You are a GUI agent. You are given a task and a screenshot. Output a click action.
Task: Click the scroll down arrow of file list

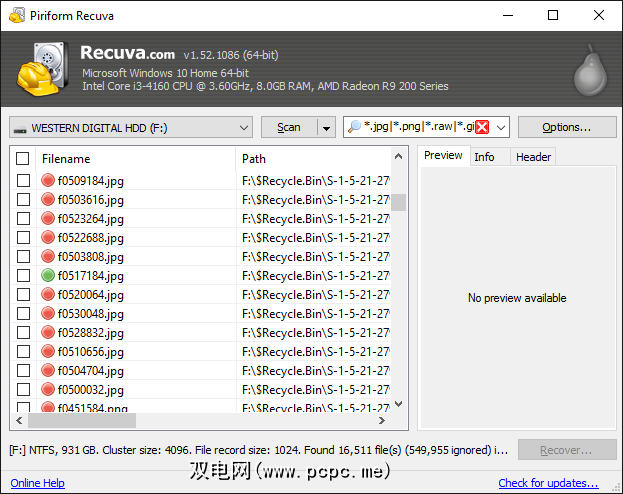point(399,404)
